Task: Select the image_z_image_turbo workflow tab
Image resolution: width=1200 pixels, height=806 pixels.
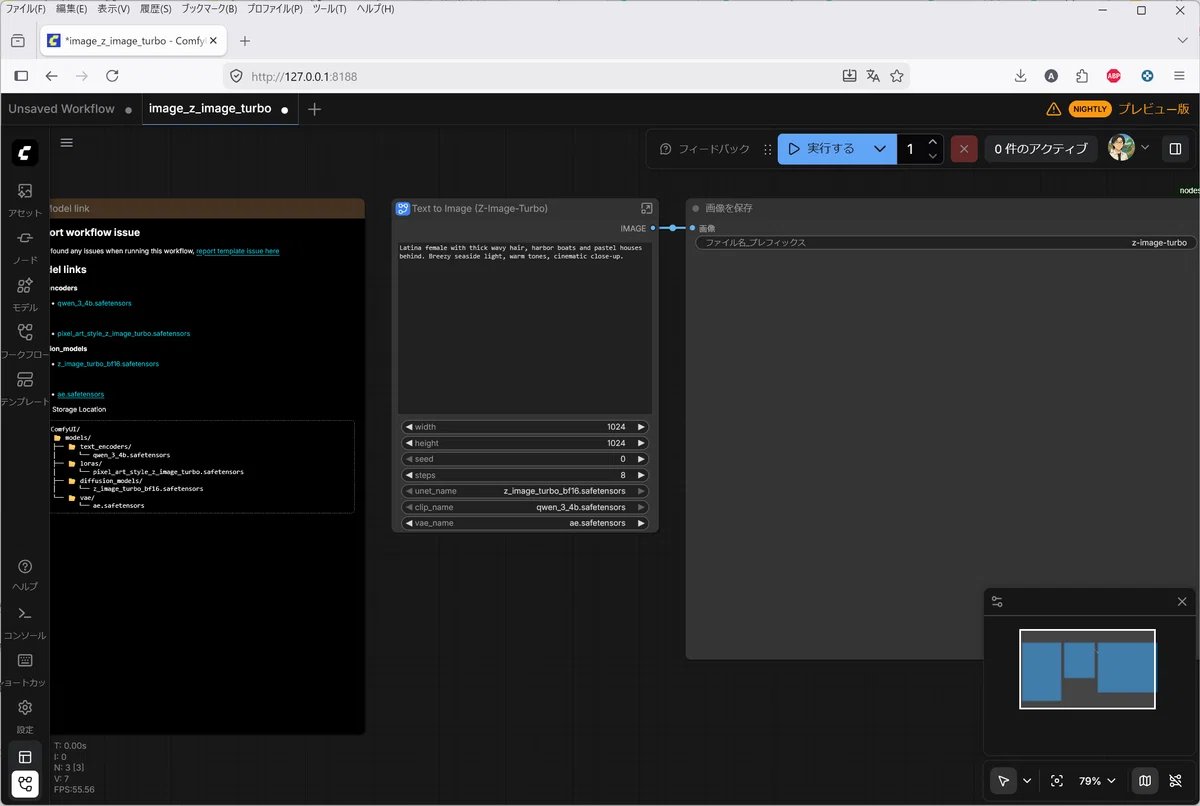Action: pyautogui.click(x=220, y=109)
